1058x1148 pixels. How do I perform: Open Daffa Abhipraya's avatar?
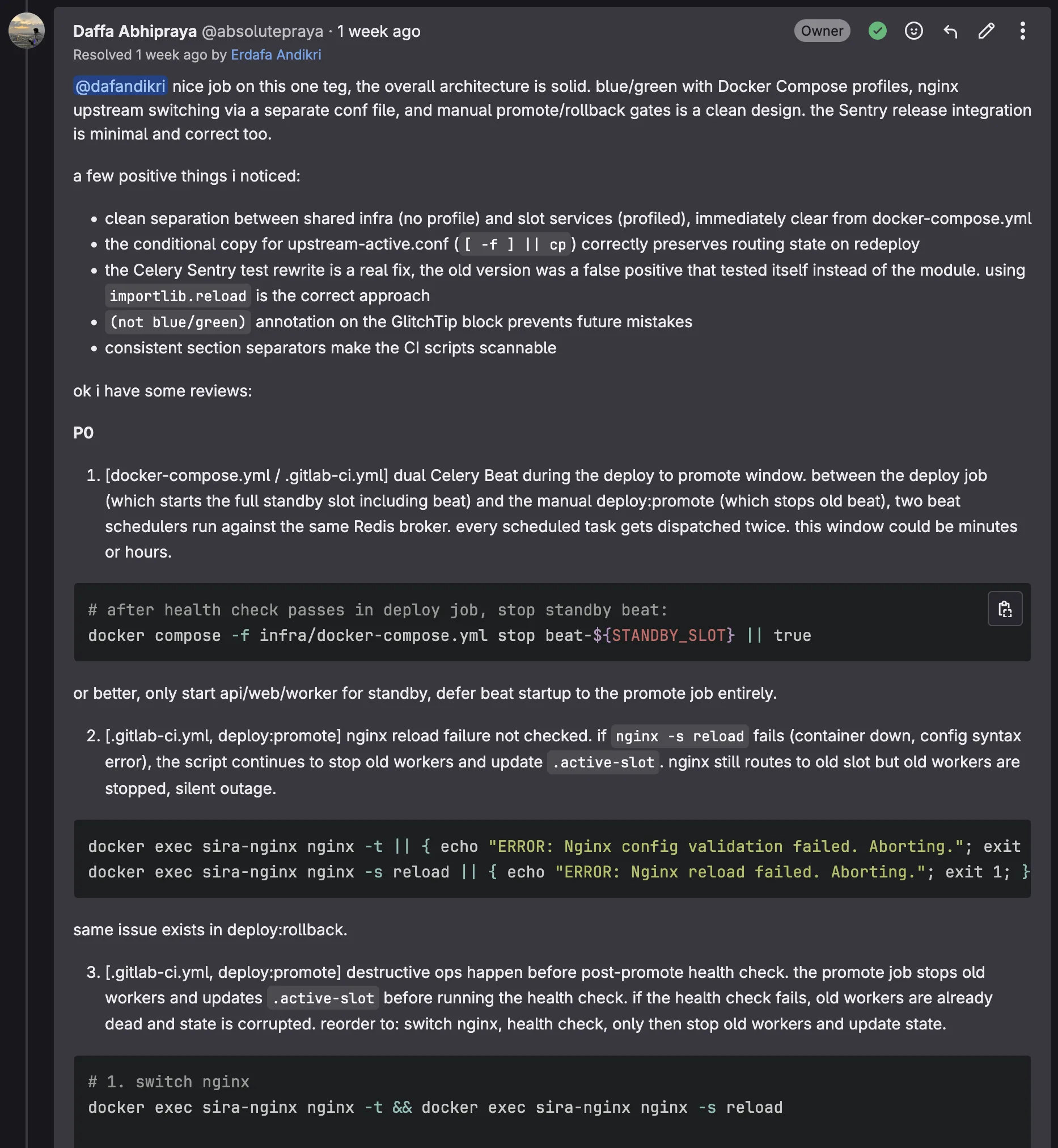(26, 31)
